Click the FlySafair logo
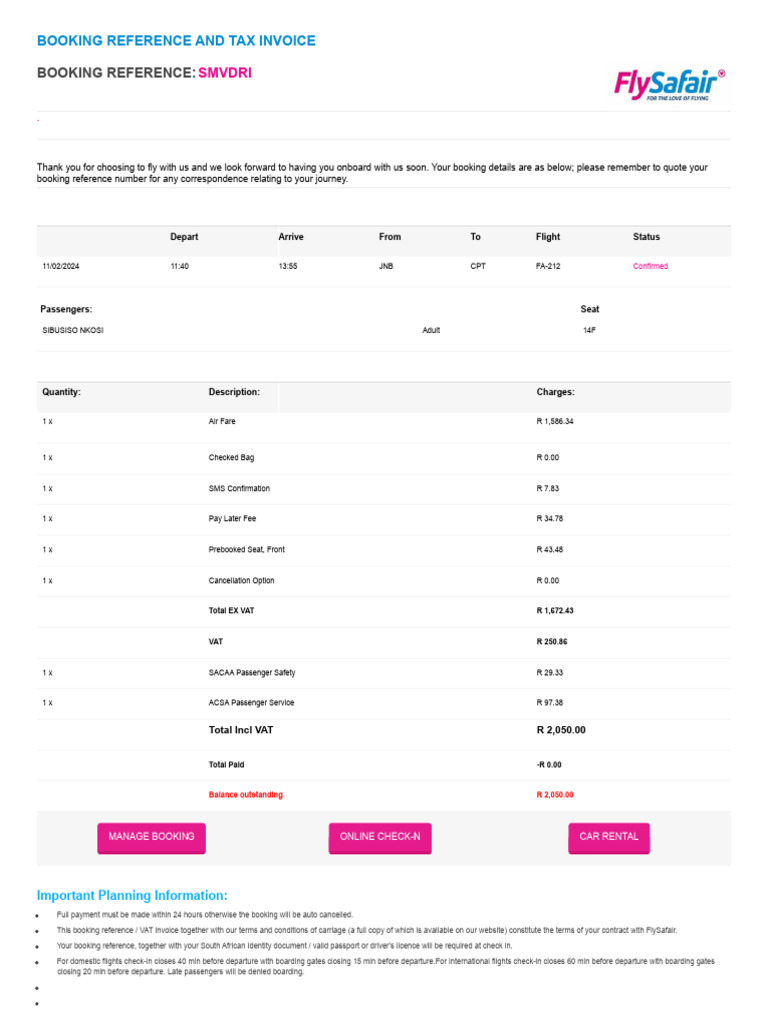This screenshot has width=768, height=1024. point(669,86)
